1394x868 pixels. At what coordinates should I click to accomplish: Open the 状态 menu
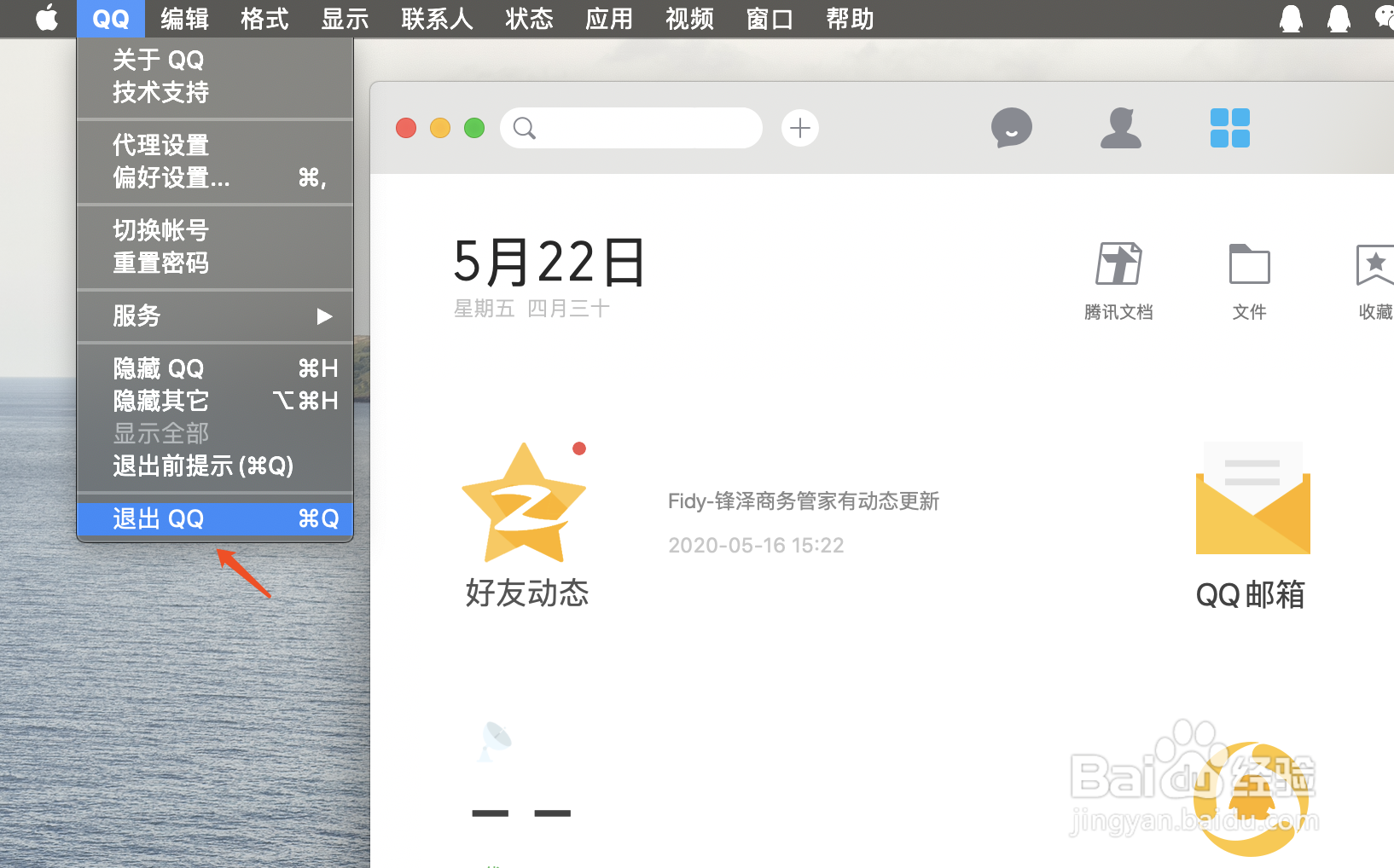(x=529, y=18)
